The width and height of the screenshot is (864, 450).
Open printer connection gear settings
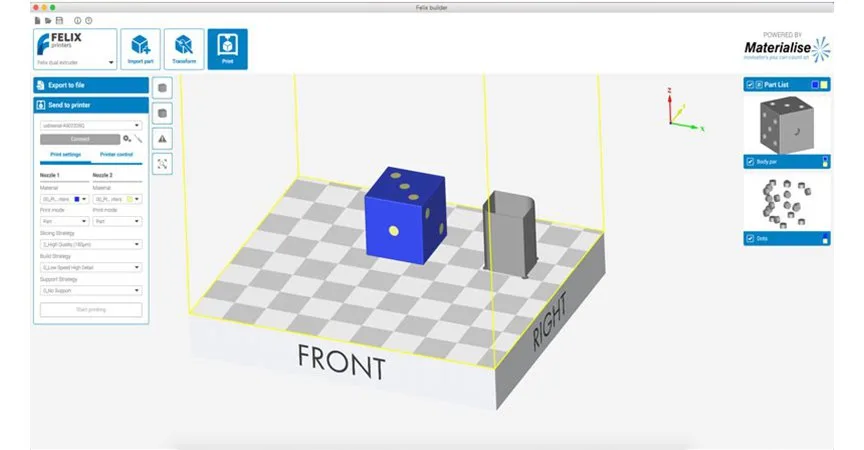127,139
